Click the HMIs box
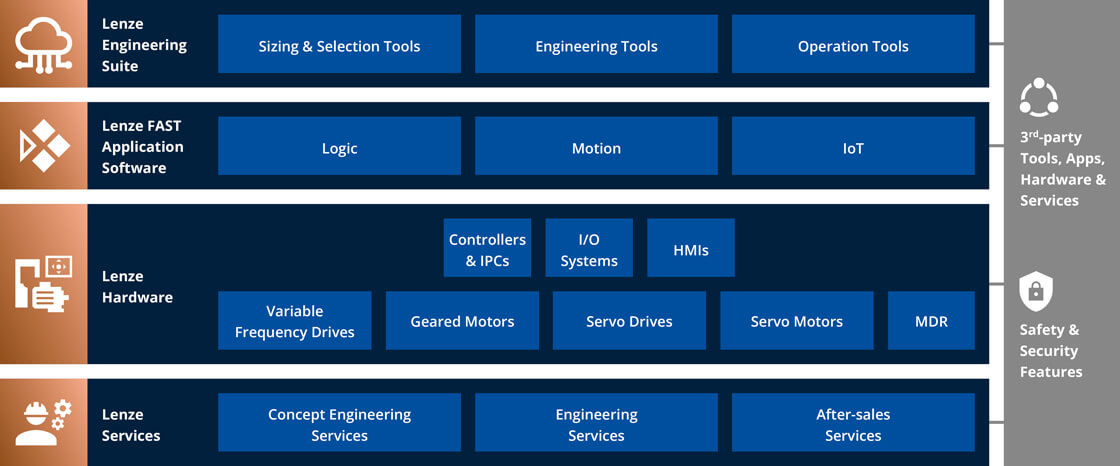The image size is (1120, 466). click(x=691, y=248)
